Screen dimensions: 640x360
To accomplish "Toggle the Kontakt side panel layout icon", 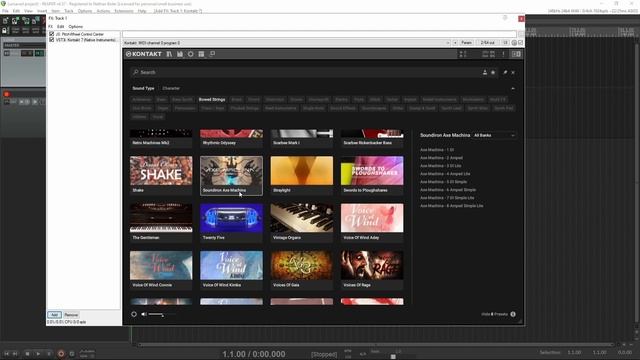I will point(516,54).
